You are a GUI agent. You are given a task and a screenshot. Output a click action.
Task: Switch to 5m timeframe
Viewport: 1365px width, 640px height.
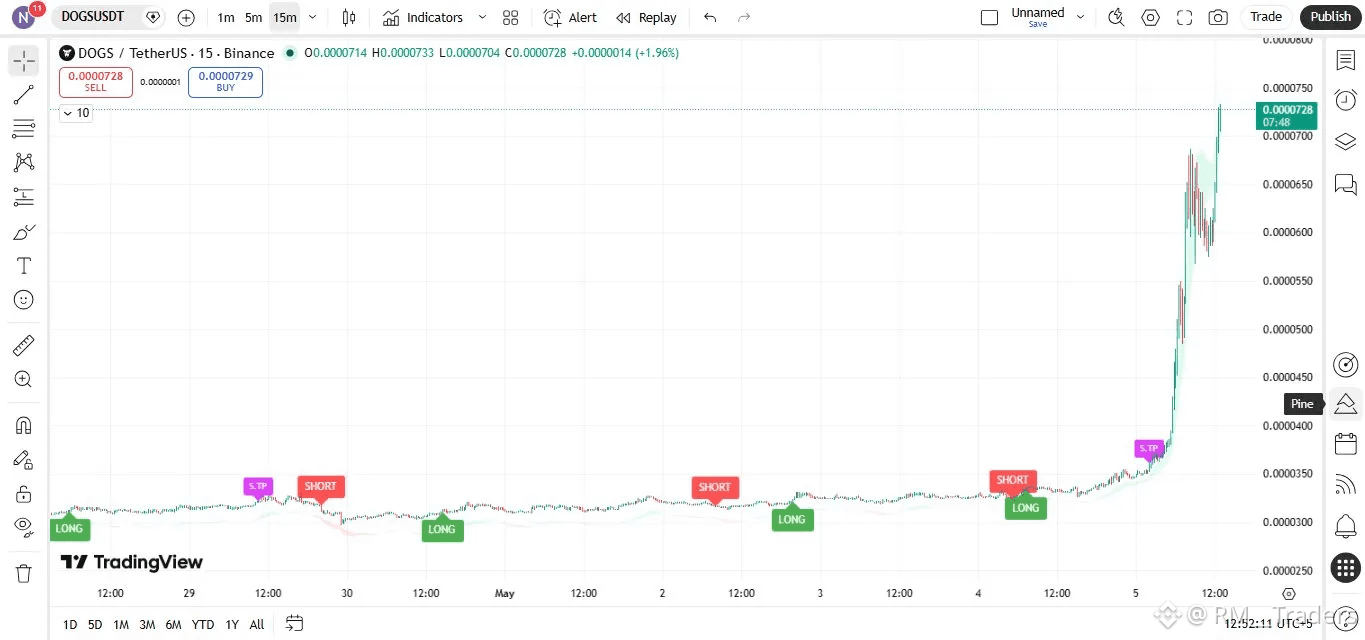tap(254, 17)
